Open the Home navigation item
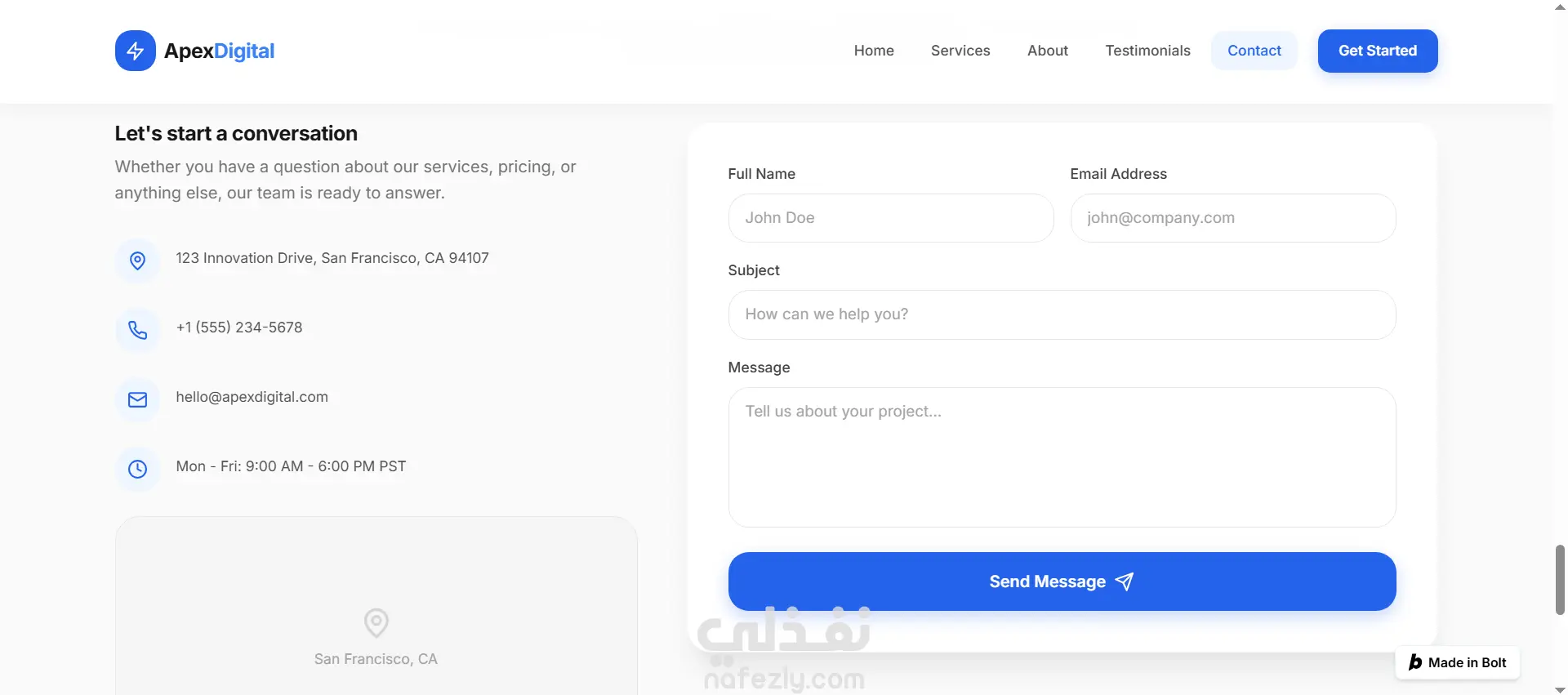This screenshot has width=1568, height=695. (874, 51)
